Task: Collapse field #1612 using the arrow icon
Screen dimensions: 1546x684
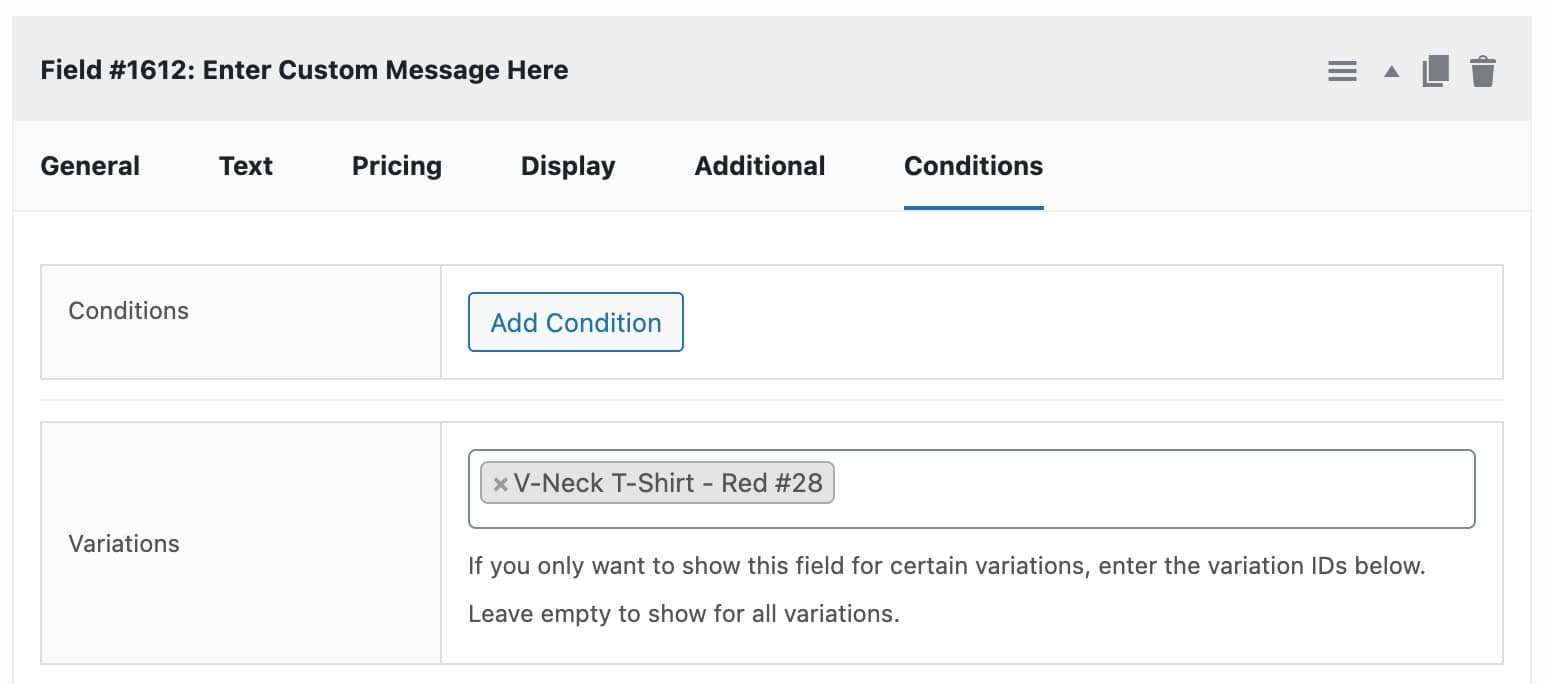Action: coord(1390,70)
